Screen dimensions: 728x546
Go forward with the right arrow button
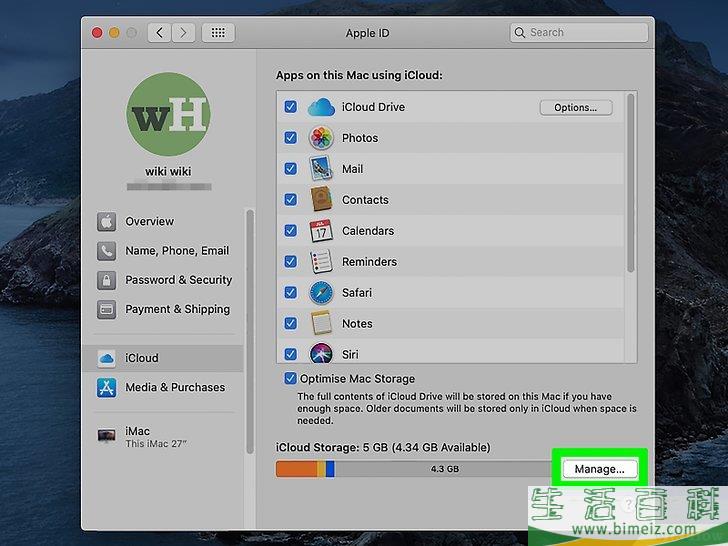183,33
